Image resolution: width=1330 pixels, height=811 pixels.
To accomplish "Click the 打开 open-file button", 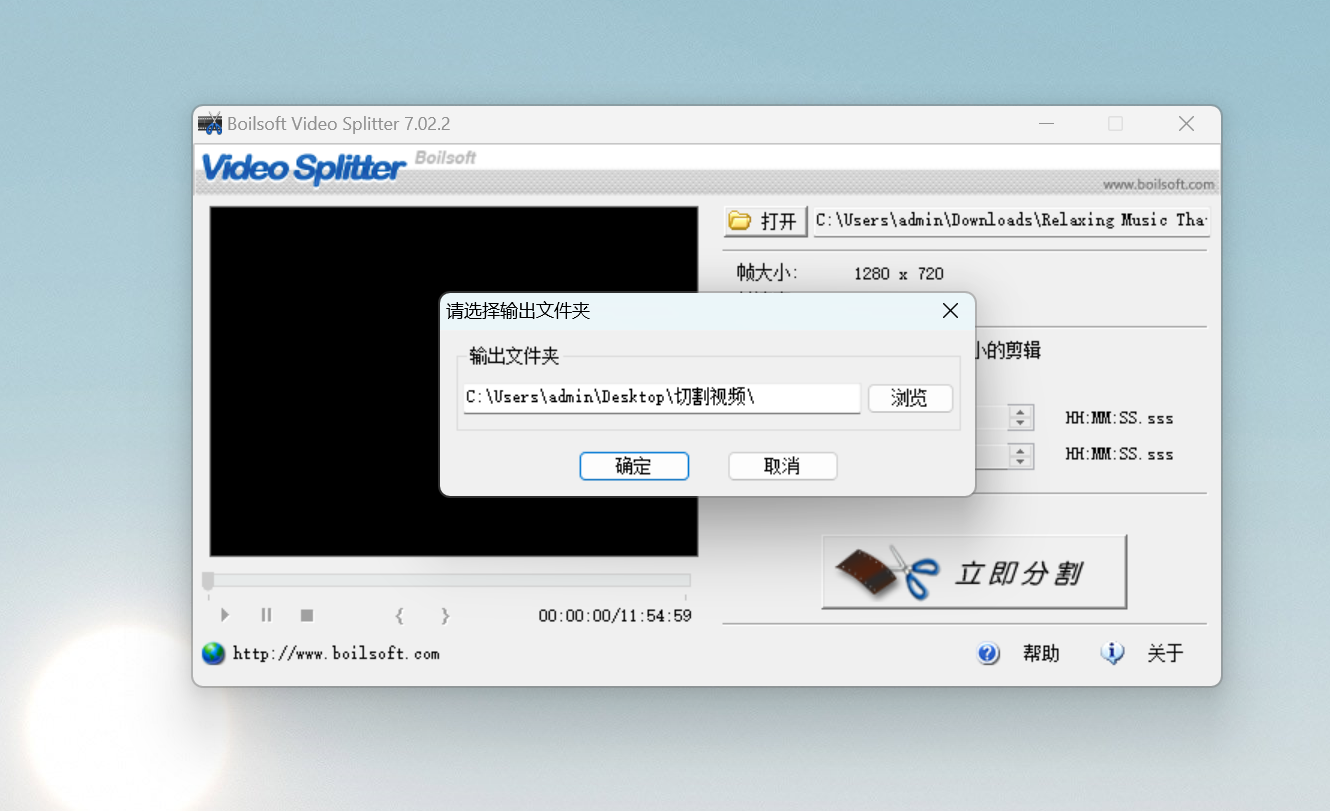I will (x=765, y=221).
